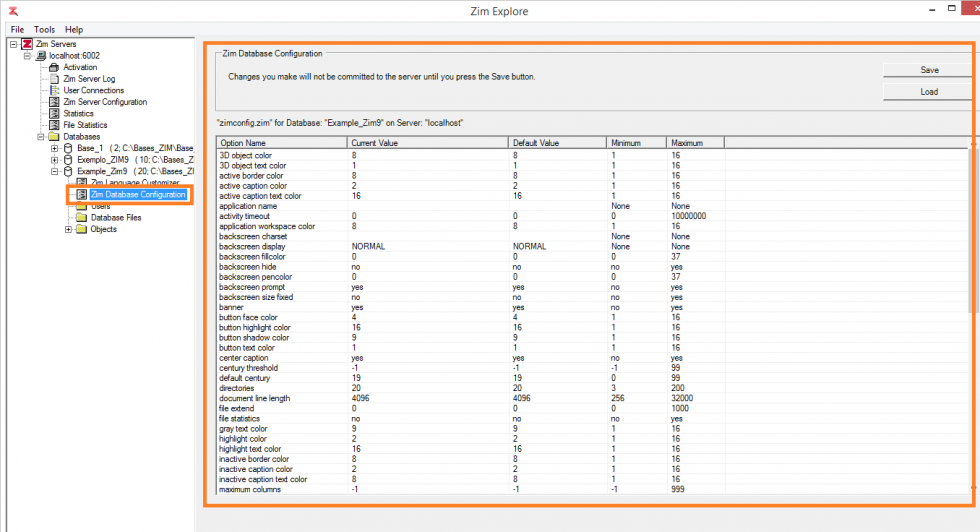980x532 pixels.
Task: Click the Zim Server Log document icon
Action: point(54,79)
